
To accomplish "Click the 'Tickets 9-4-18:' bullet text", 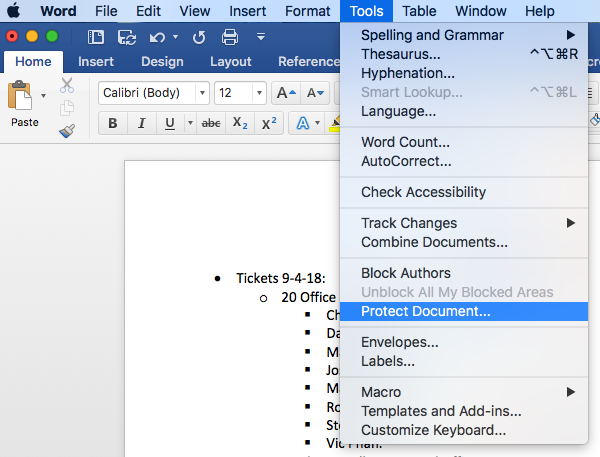I will point(280,278).
